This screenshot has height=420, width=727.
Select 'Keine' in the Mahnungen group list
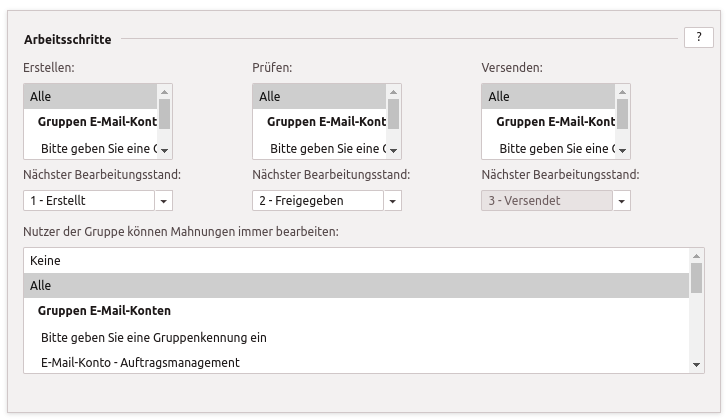[355, 261]
